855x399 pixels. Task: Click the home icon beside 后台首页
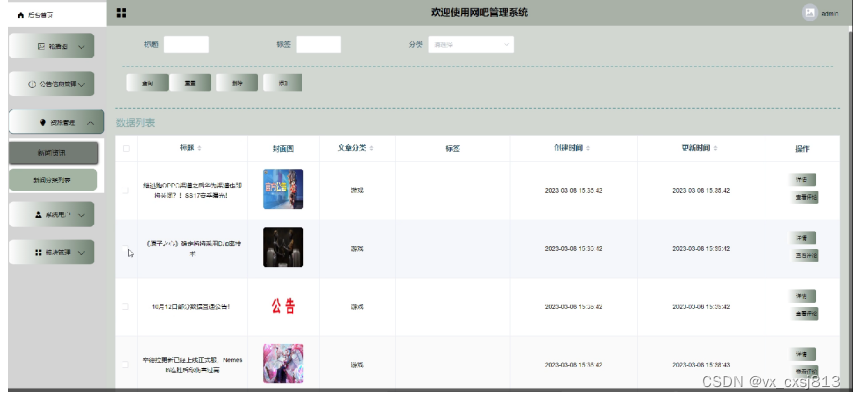[x=21, y=15]
